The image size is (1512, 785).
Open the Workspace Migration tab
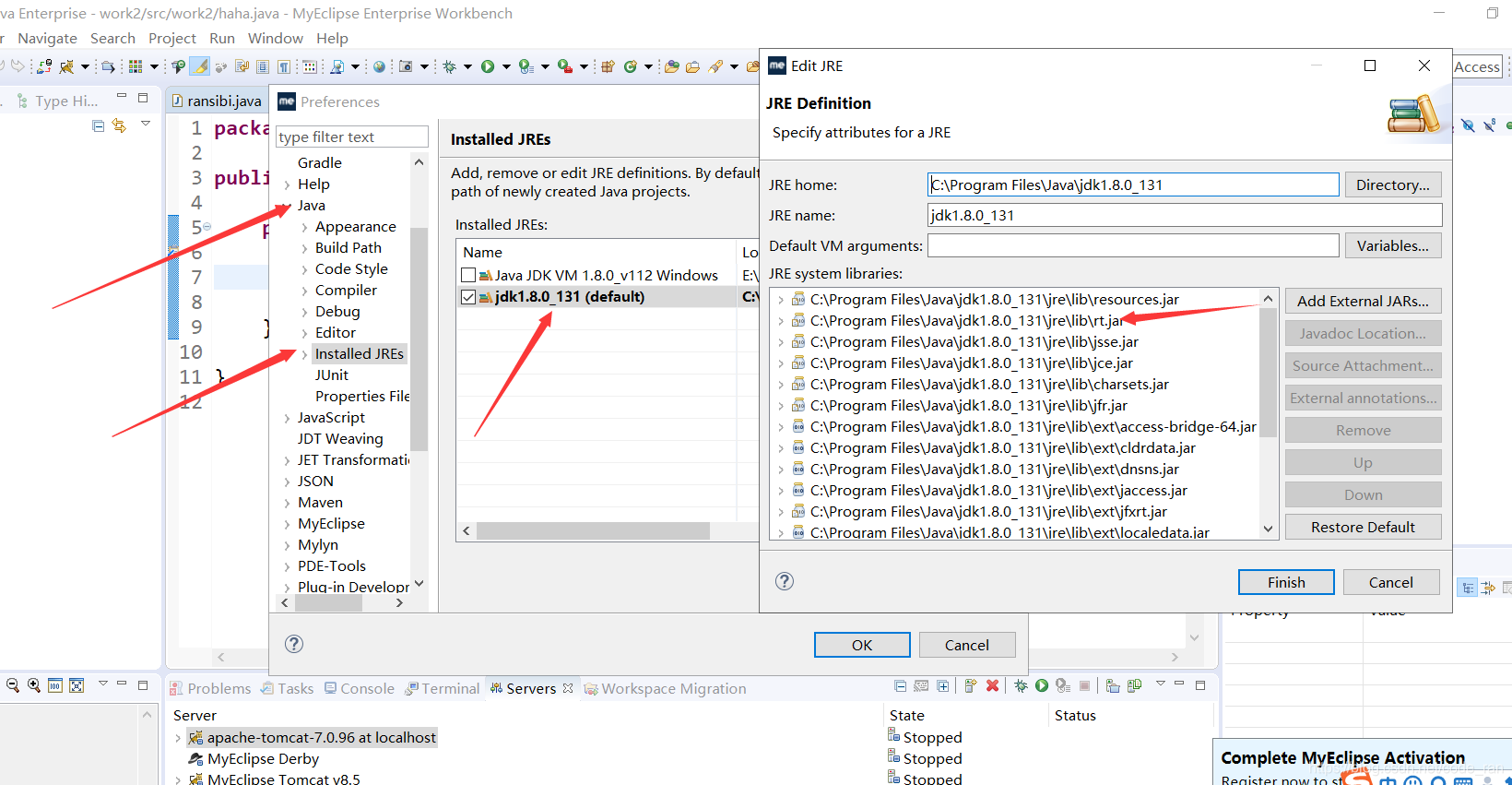(665, 688)
